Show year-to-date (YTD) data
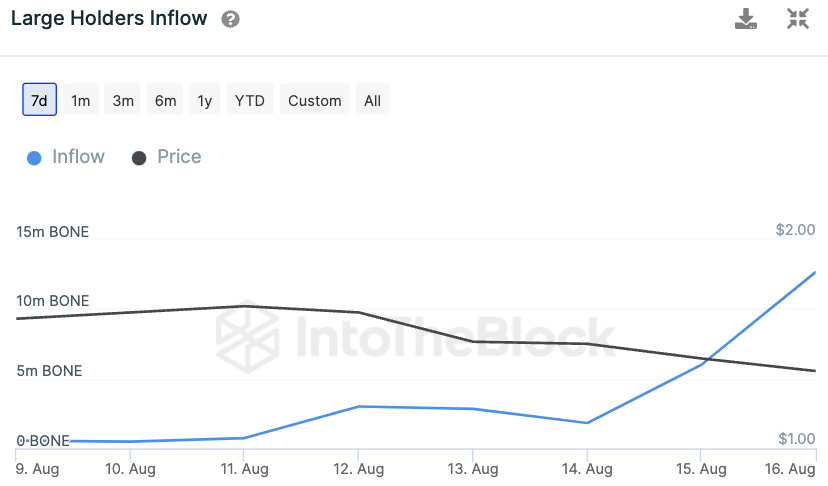Viewport: 828px width, 486px height. (250, 100)
